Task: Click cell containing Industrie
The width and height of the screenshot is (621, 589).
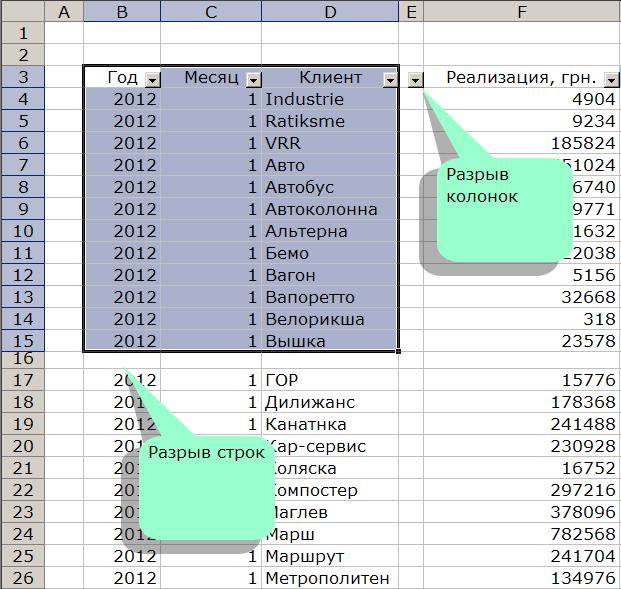Action: [329, 99]
